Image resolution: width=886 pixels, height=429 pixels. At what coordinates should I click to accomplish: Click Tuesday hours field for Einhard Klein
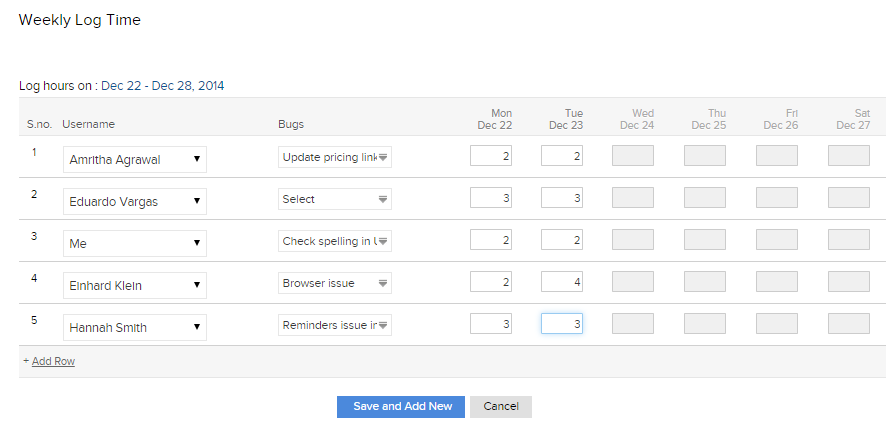tap(562, 282)
